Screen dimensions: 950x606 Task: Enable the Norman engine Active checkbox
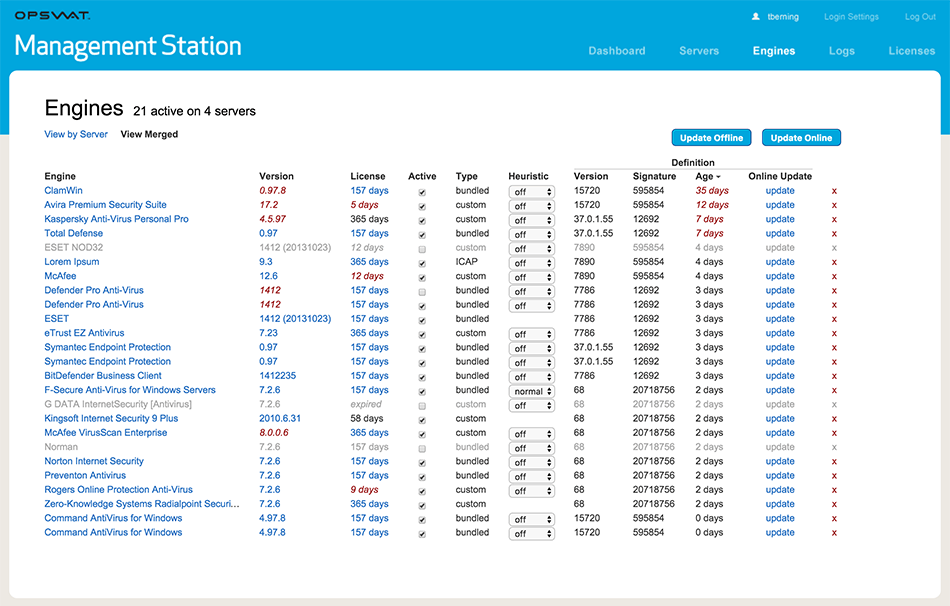[x=422, y=448]
